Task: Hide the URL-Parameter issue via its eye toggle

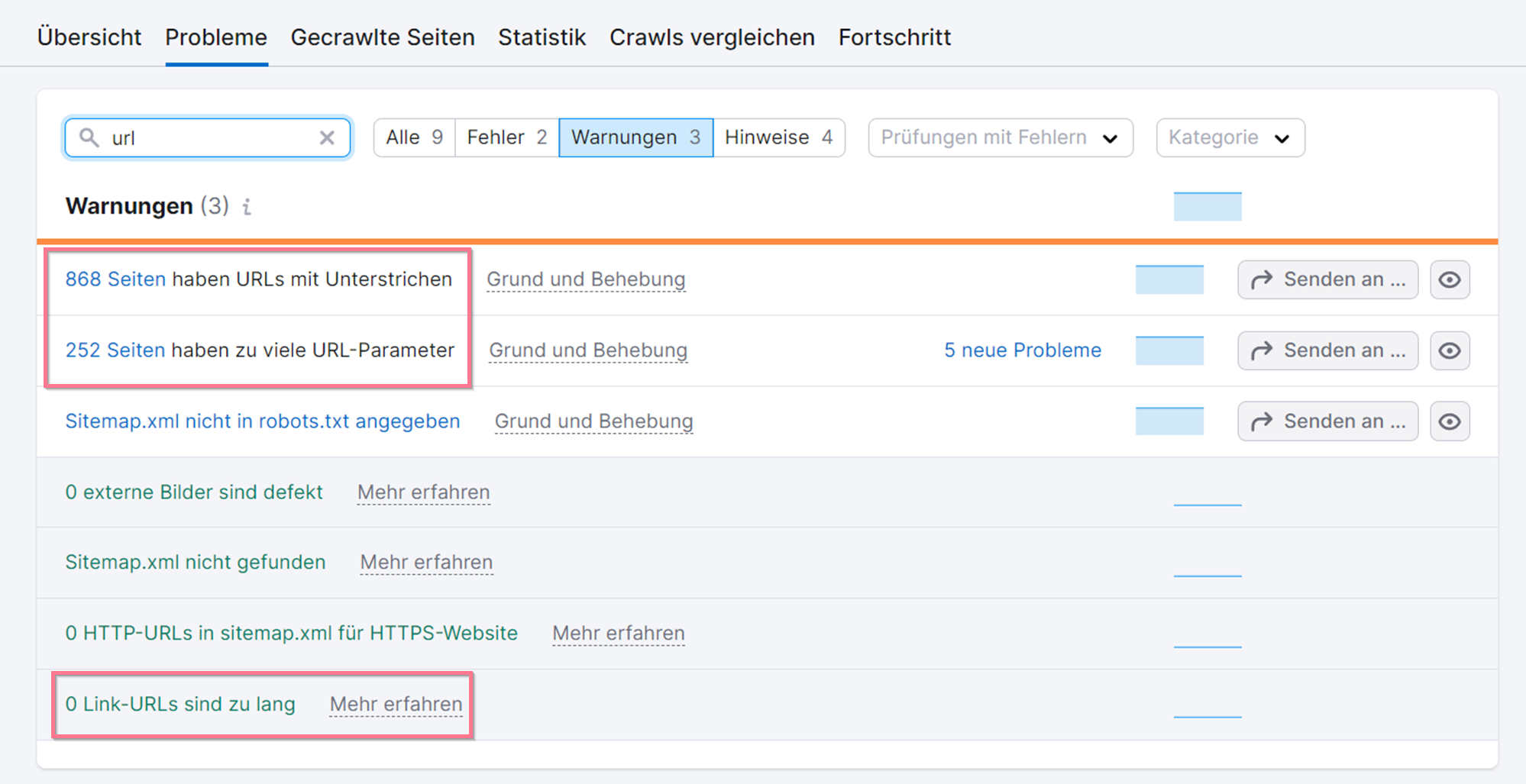Action: pyautogui.click(x=1450, y=350)
